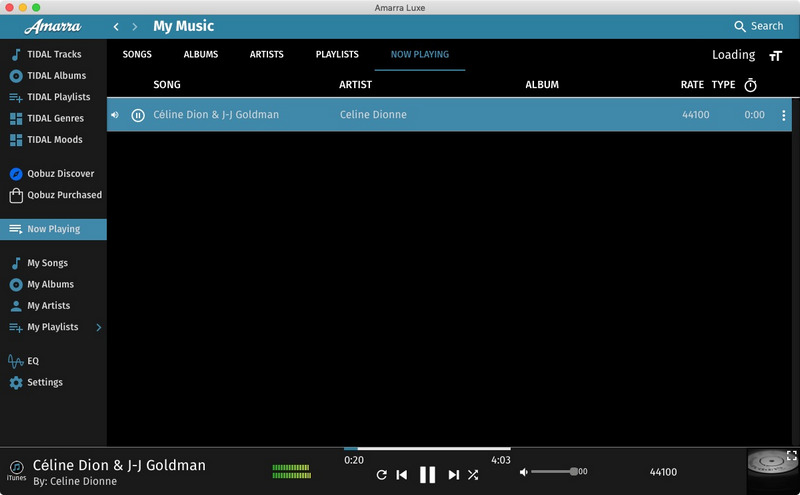Switch to the ARTISTS tab

[x=266, y=54]
